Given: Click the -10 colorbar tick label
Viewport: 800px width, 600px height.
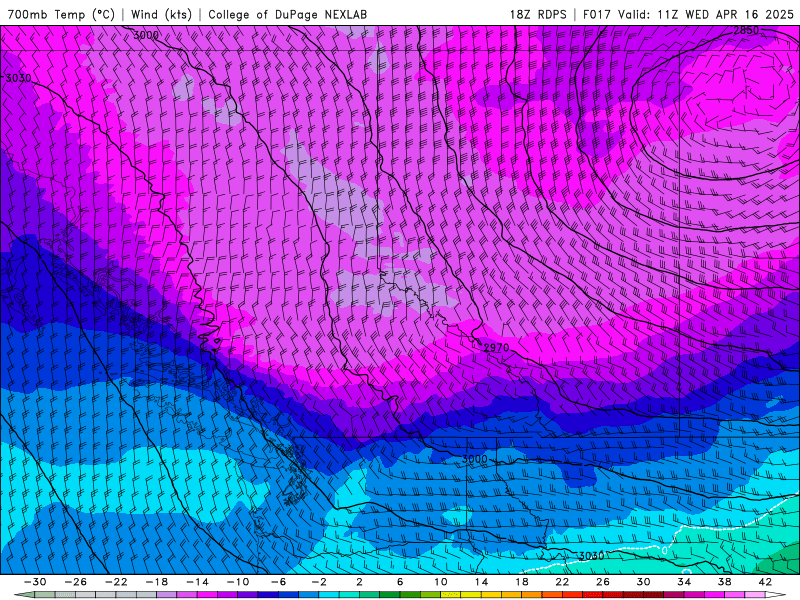Looking at the screenshot, I should tap(237, 582).
